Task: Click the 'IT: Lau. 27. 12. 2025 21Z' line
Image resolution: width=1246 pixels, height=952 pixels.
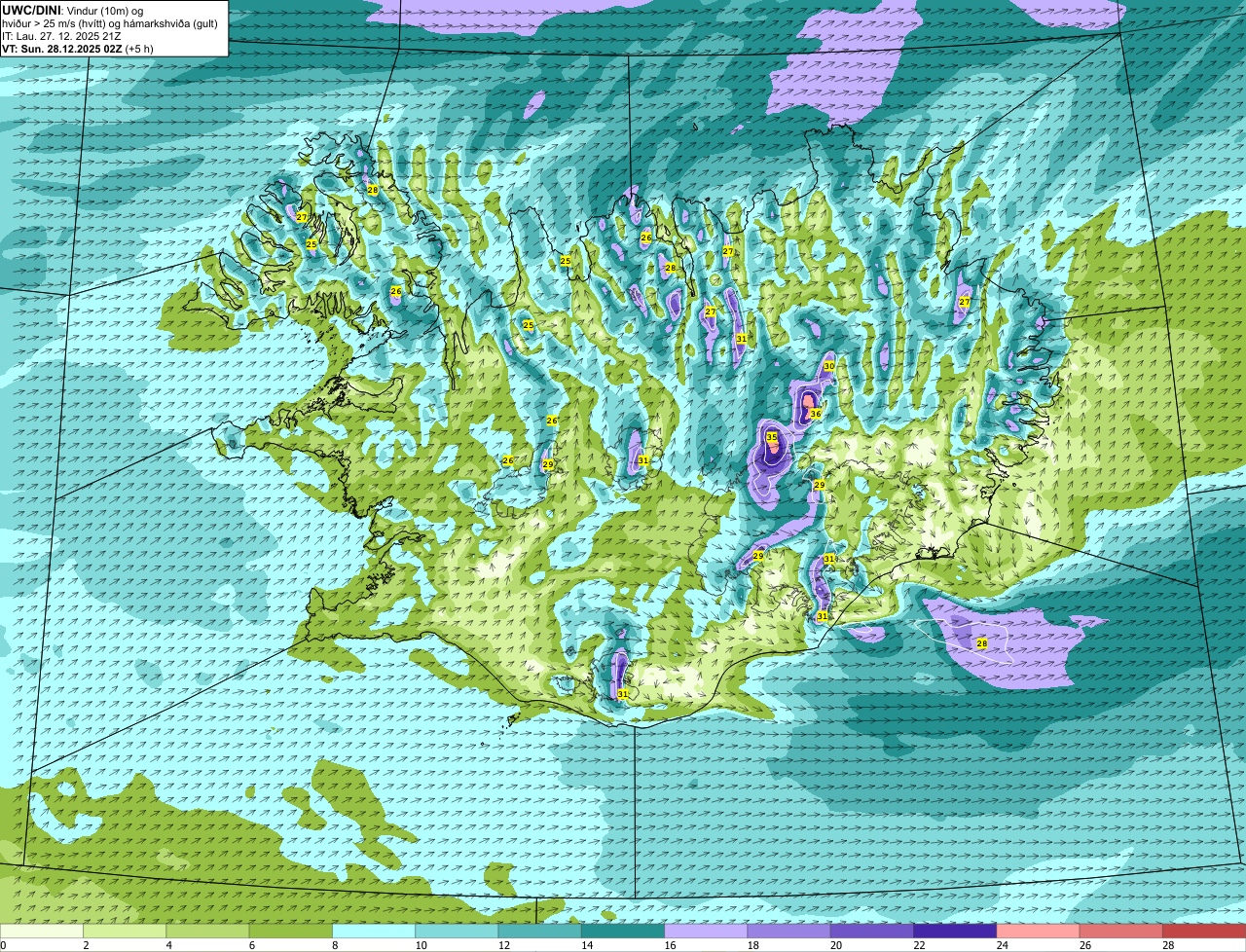Action: (x=62, y=36)
